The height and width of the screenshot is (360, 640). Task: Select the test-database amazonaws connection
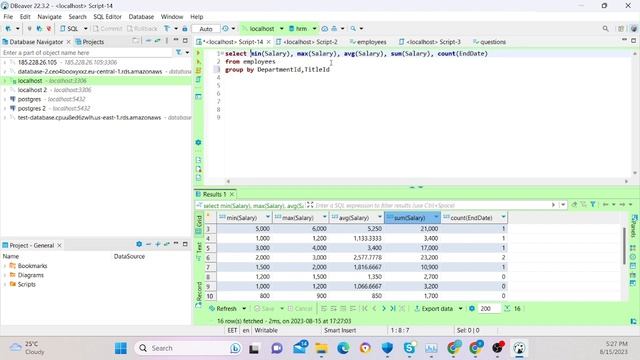click(x=90, y=118)
